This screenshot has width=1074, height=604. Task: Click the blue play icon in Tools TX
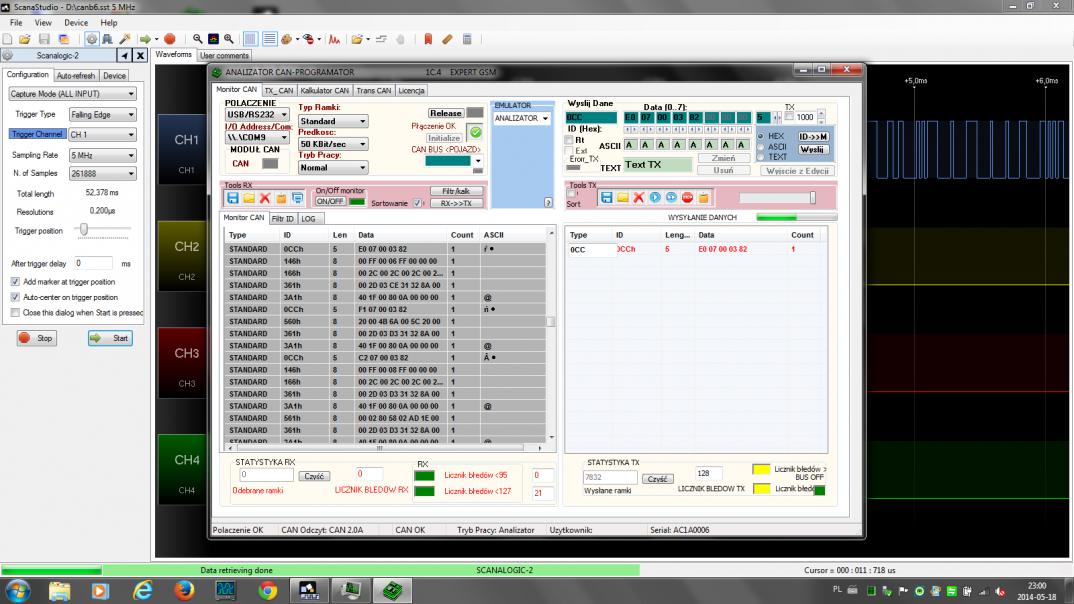[655, 198]
